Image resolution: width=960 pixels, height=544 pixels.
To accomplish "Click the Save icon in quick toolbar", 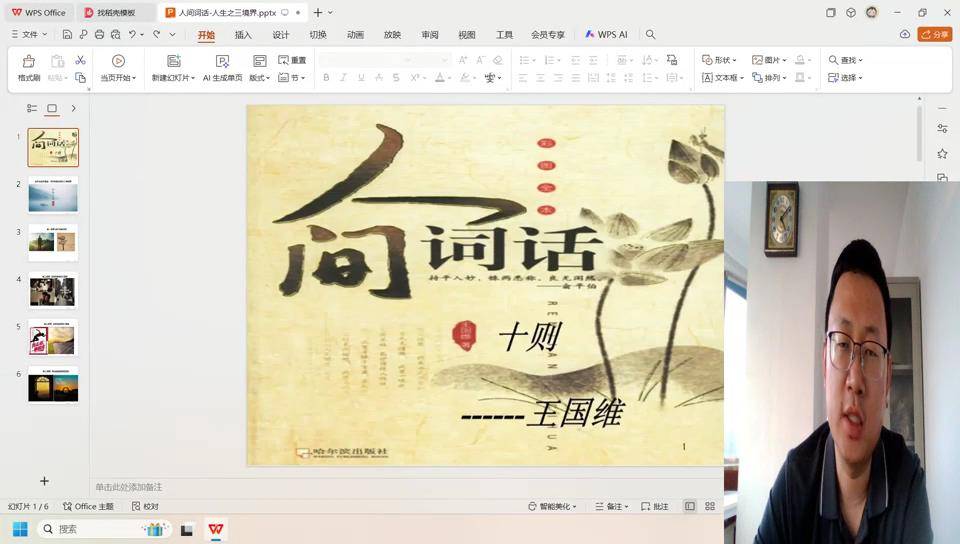I will click(x=67, y=34).
